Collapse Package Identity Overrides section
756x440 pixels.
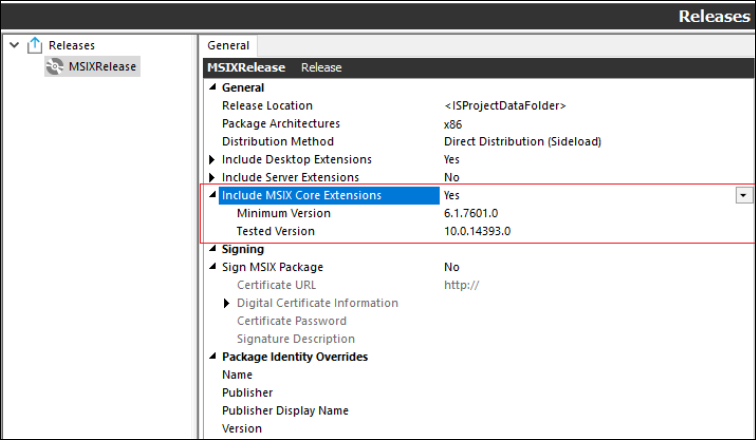212,358
